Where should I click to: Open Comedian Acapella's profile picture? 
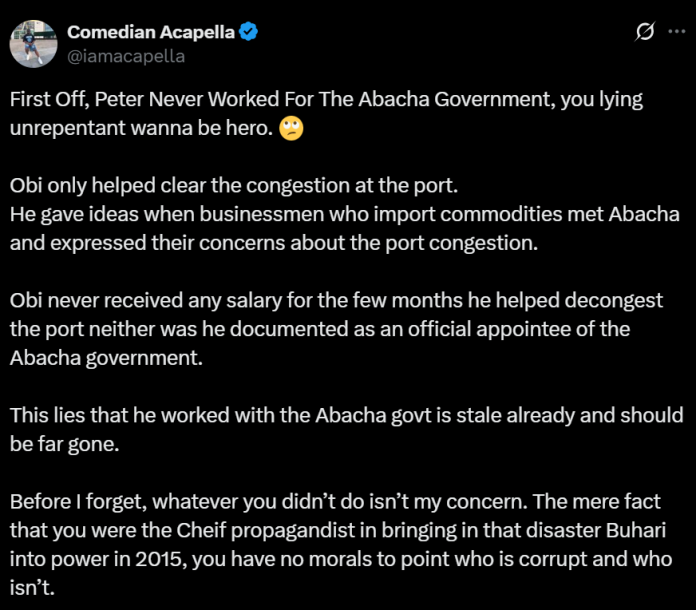click(x=34, y=44)
